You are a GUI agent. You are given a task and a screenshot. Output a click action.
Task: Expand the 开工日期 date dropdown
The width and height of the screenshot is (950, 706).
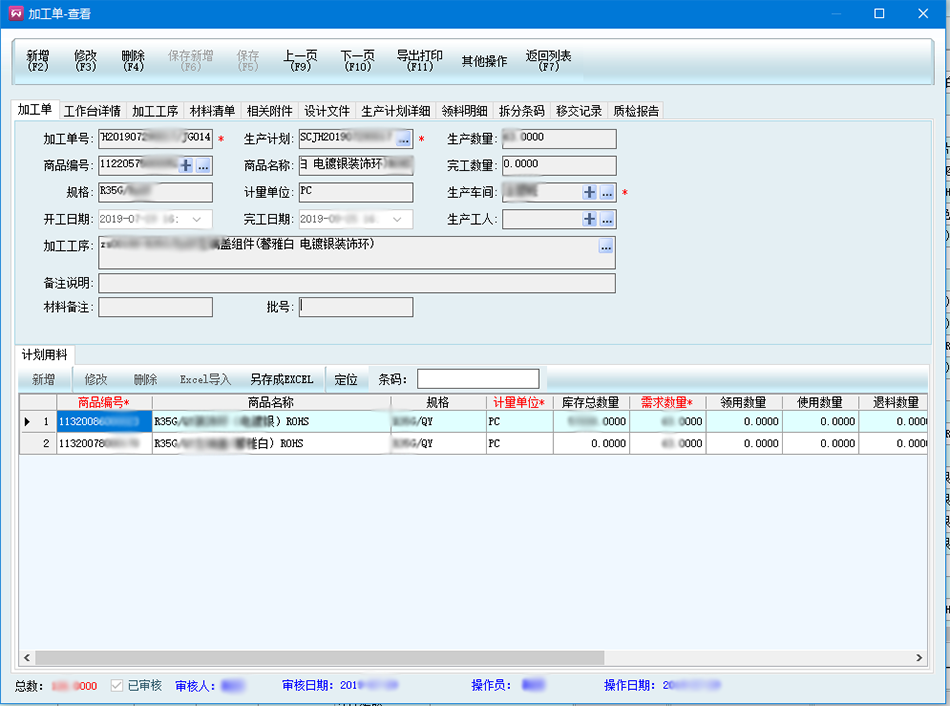(197, 219)
